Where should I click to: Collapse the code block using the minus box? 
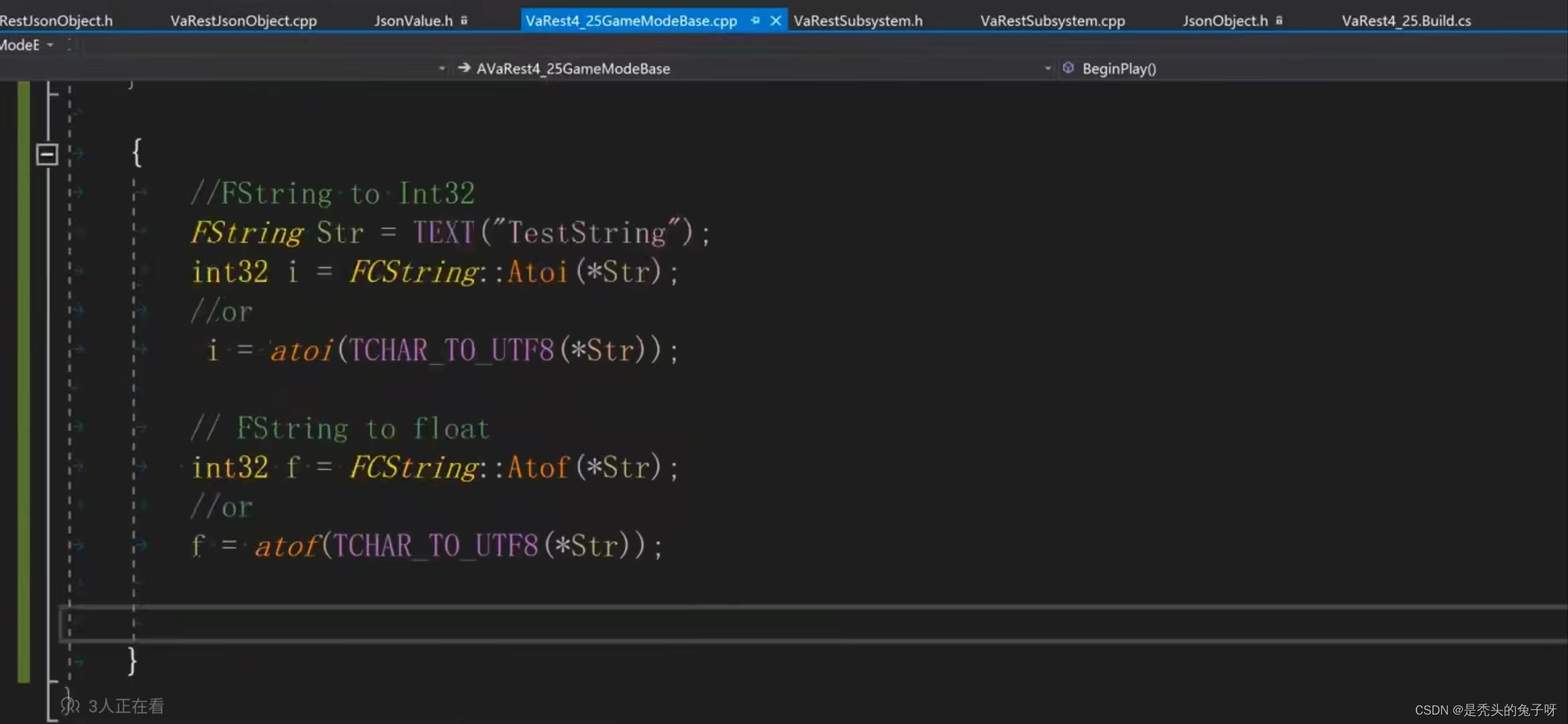click(x=47, y=154)
